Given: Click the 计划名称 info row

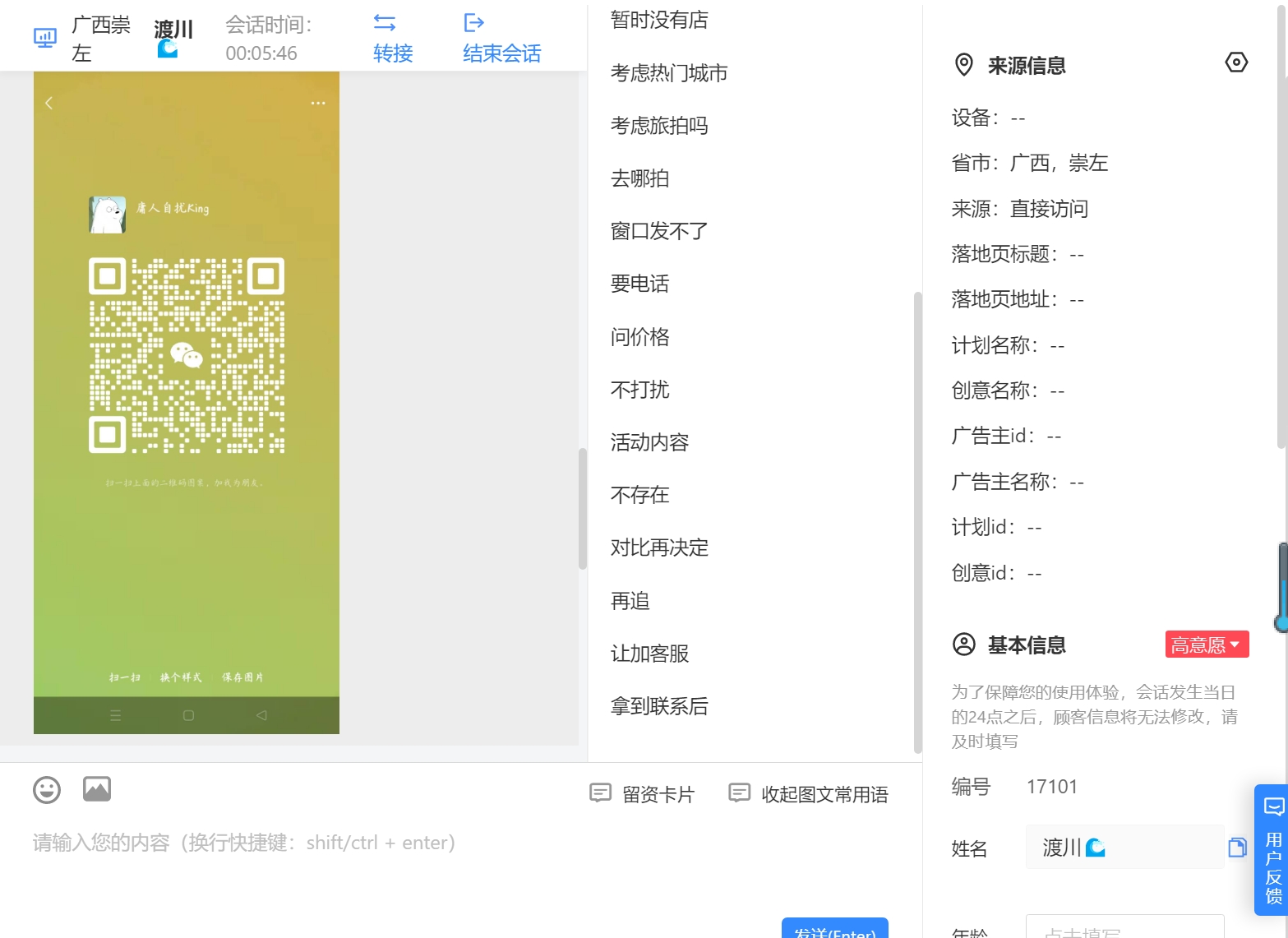Looking at the screenshot, I should (x=1009, y=345).
